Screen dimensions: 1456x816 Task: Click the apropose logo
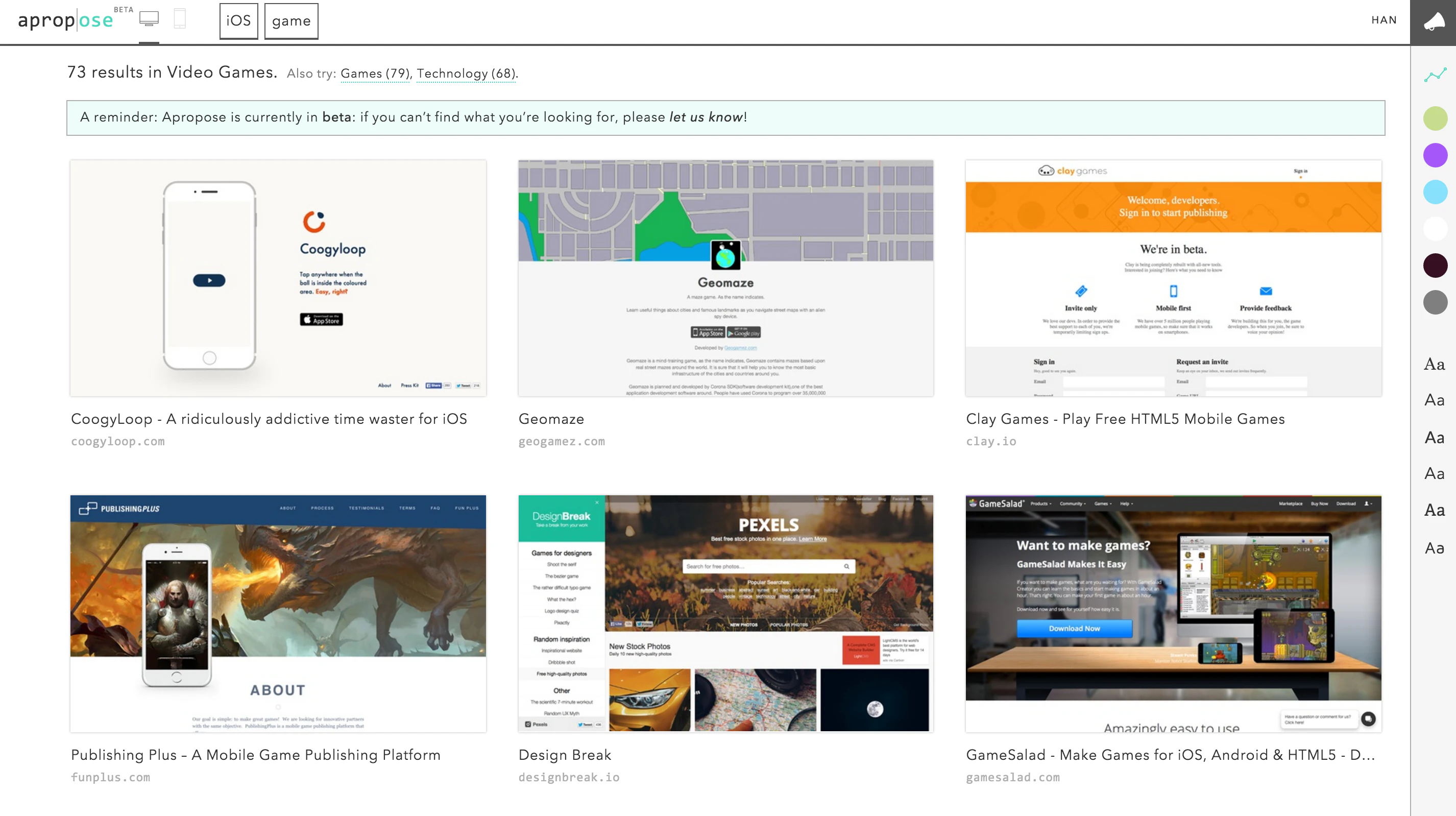pyautogui.click(x=65, y=20)
